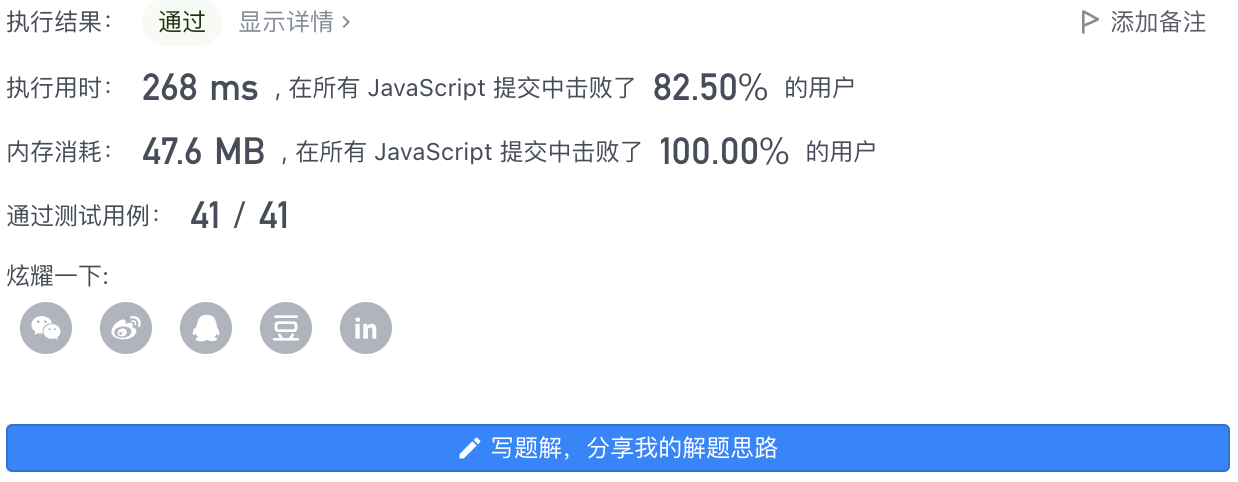The image size is (1238, 482).
Task: Click the 炫耀一下 share heading
Action: tap(57, 276)
